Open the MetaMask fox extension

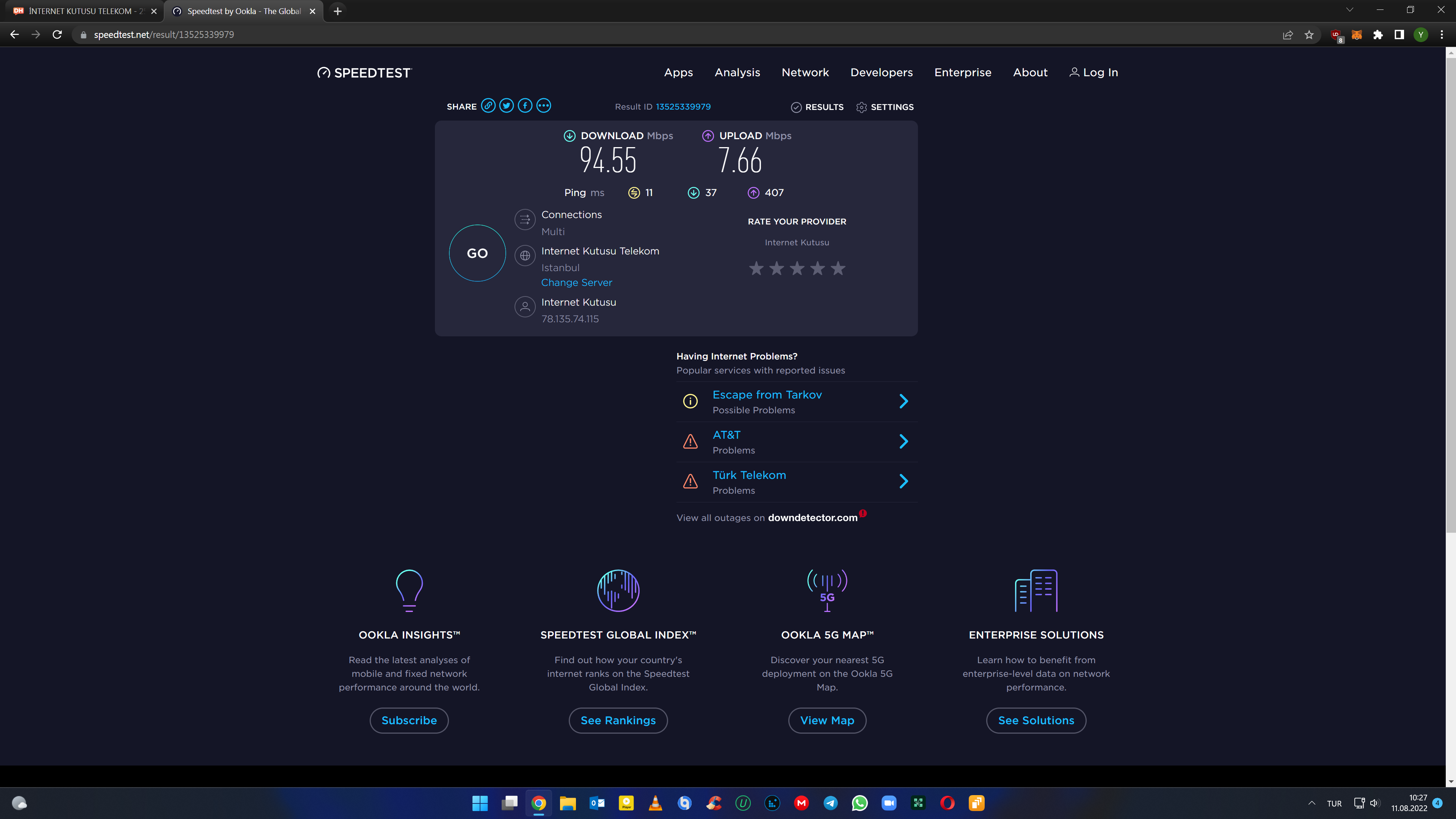1357,35
